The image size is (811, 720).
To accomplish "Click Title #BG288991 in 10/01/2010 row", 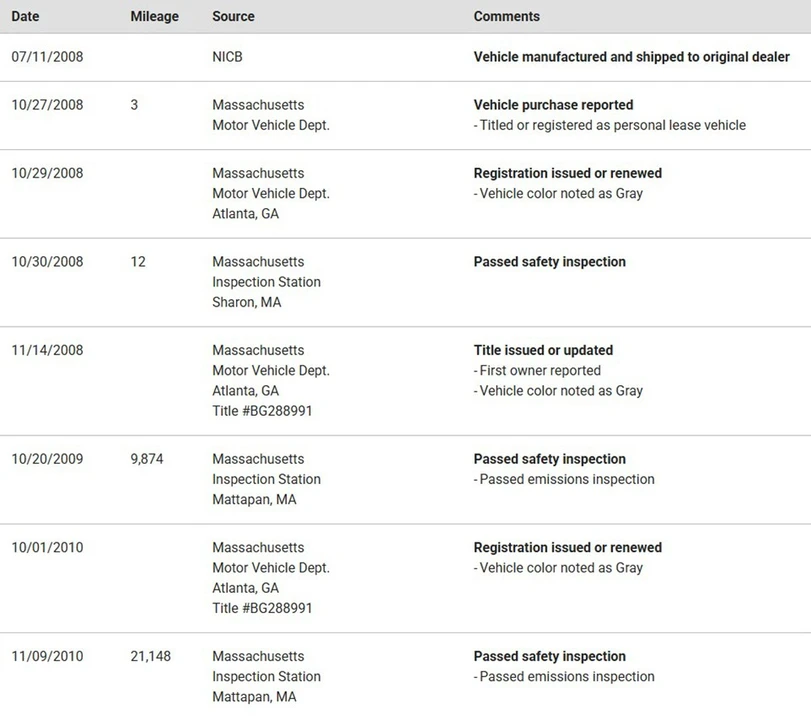I will coord(262,608).
